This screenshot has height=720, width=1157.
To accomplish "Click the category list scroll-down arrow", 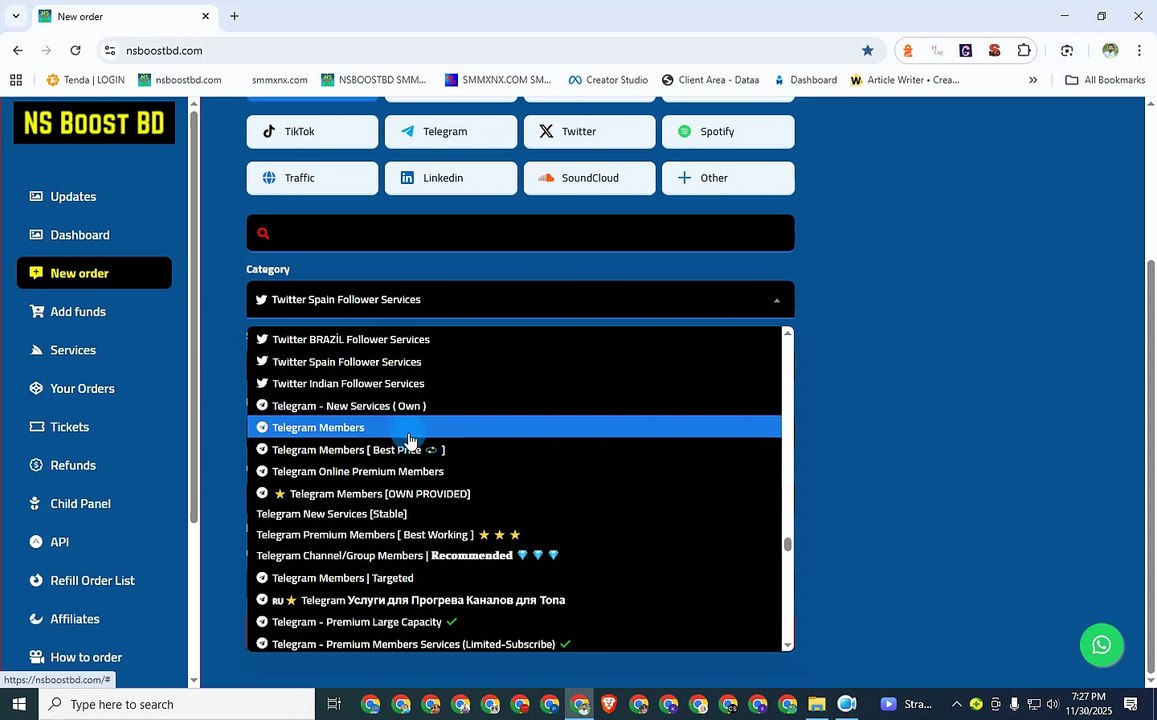I will tap(787, 645).
